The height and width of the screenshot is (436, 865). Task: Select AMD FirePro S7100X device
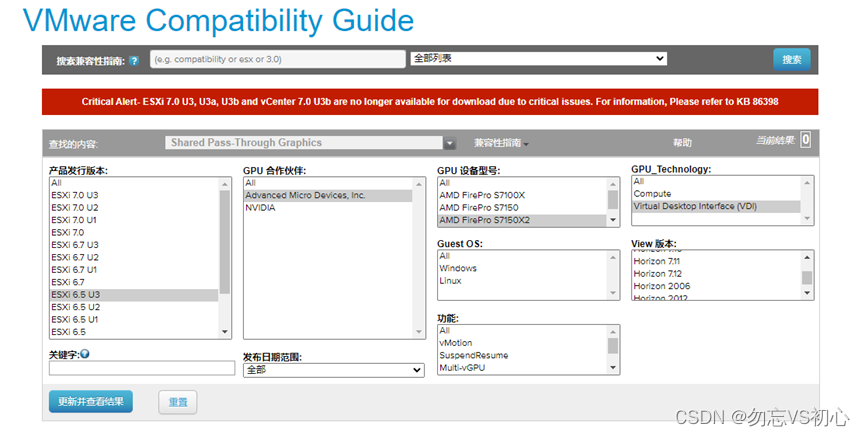click(522, 195)
